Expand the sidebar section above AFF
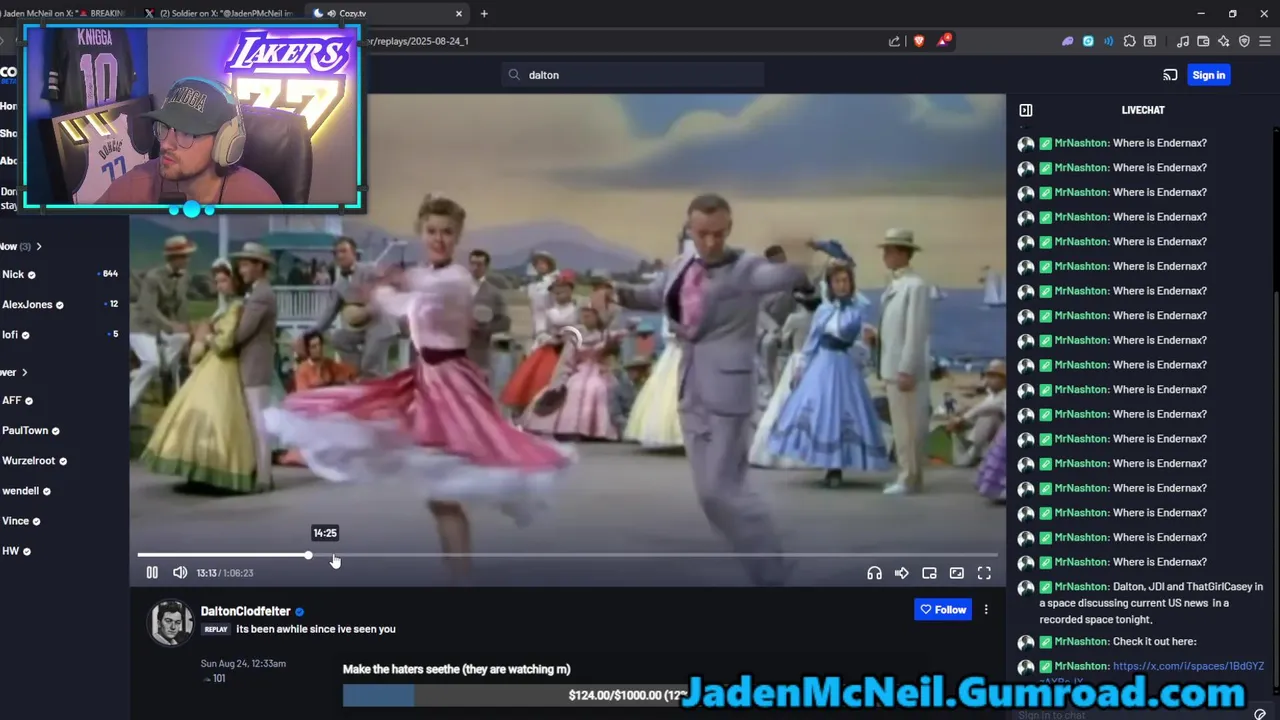Viewport: 1280px width, 720px height. [x=14, y=372]
